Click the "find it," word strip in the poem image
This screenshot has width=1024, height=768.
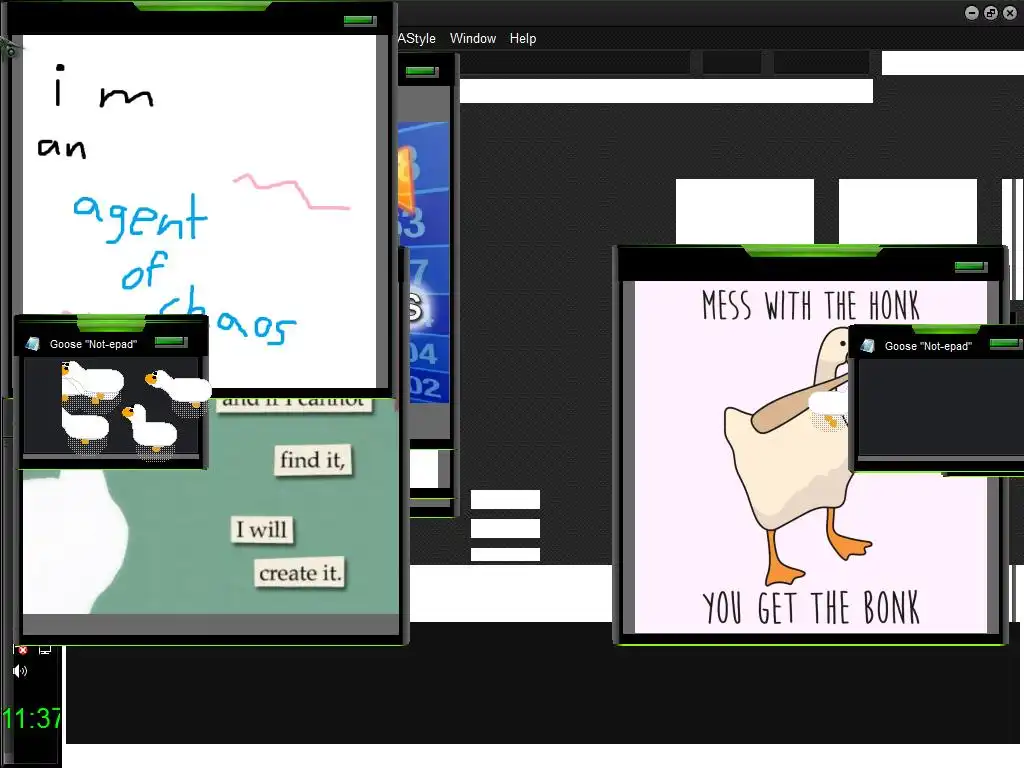coord(313,460)
